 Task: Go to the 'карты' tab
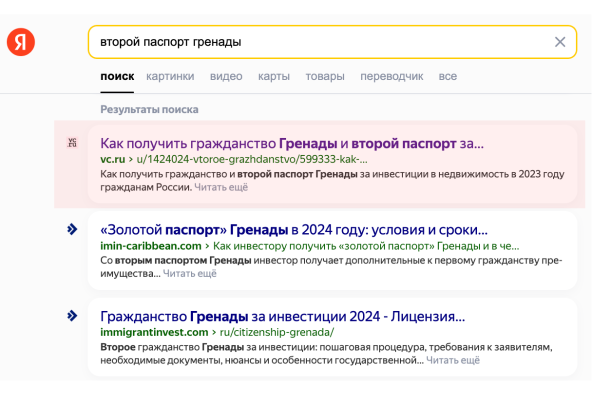[274, 76]
